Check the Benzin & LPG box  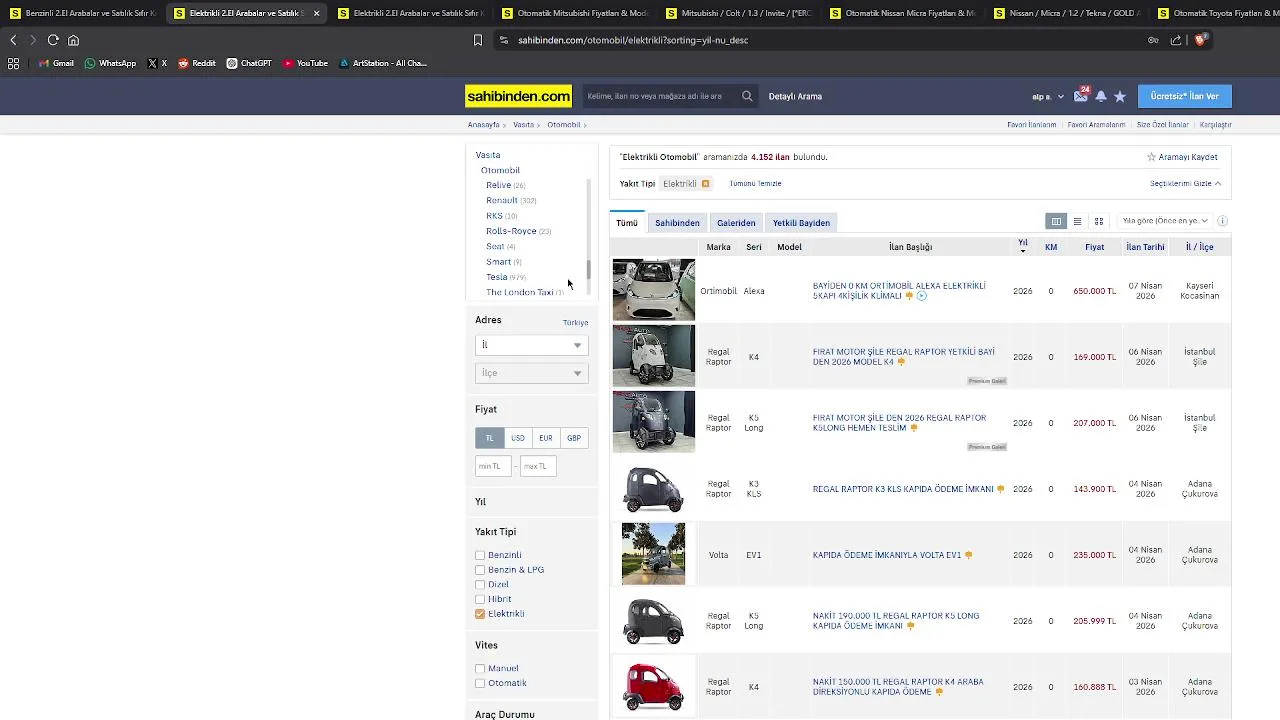[480, 570]
